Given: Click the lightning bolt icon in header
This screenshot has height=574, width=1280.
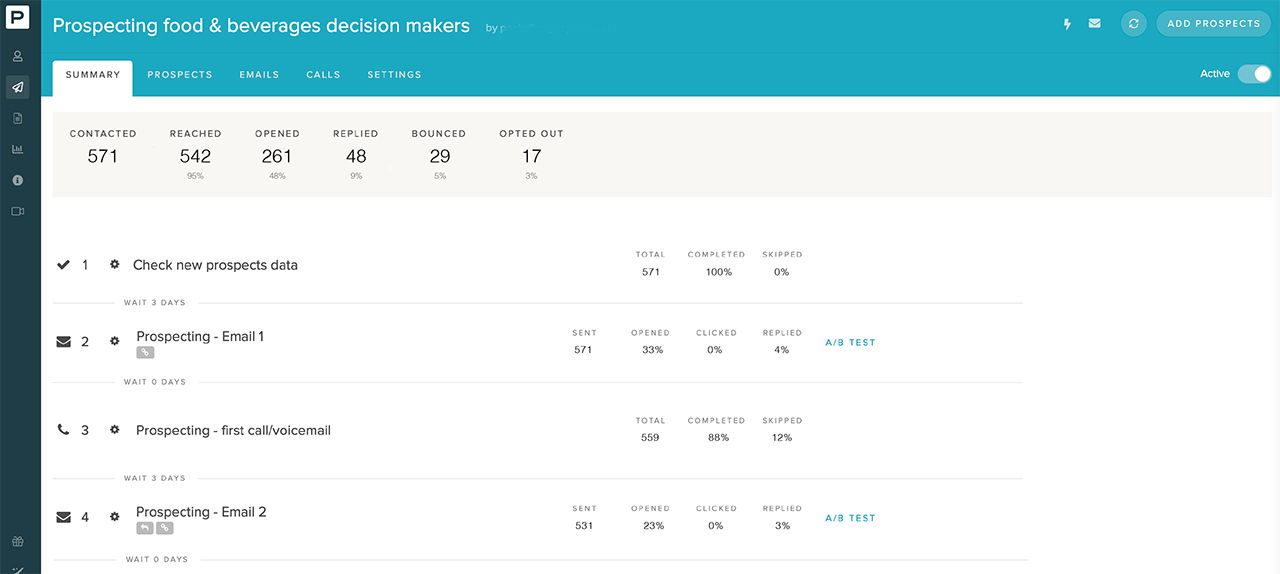Looking at the screenshot, I should point(1067,23).
